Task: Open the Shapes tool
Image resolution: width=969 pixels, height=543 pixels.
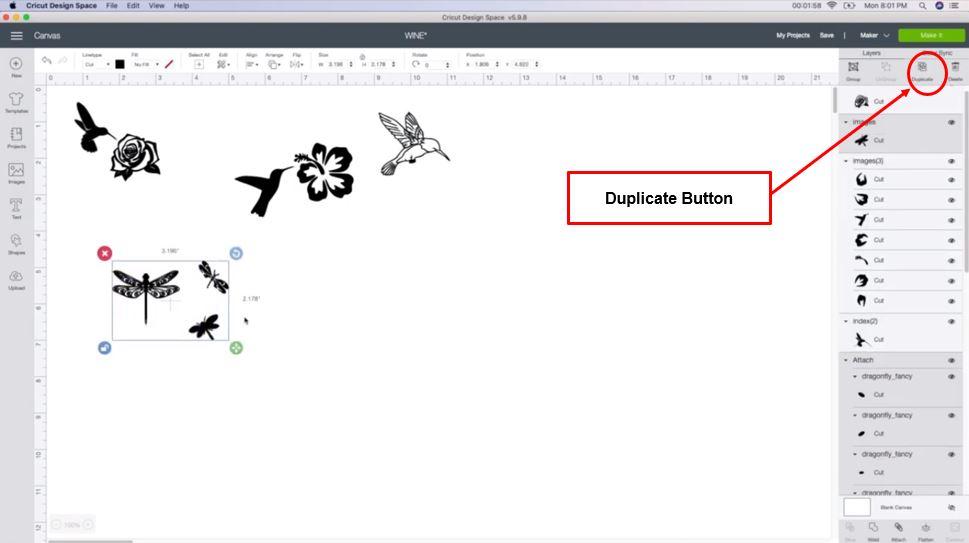Action: pyautogui.click(x=16, y=240)
